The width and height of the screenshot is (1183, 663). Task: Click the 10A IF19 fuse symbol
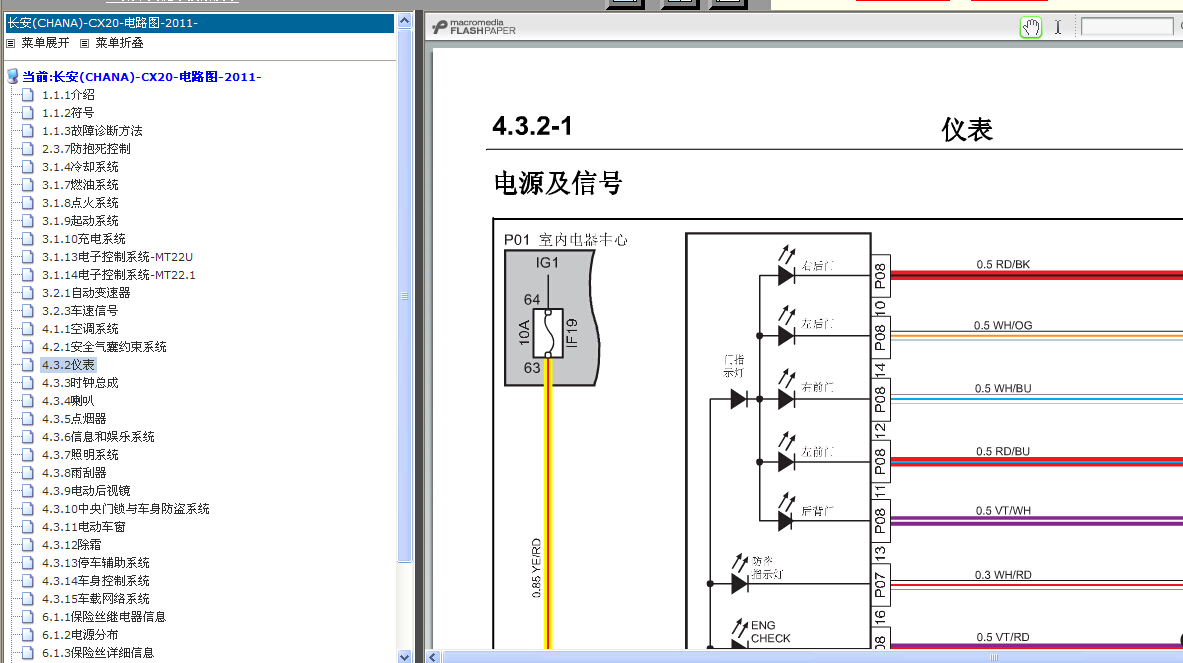[x=548, y=333]
